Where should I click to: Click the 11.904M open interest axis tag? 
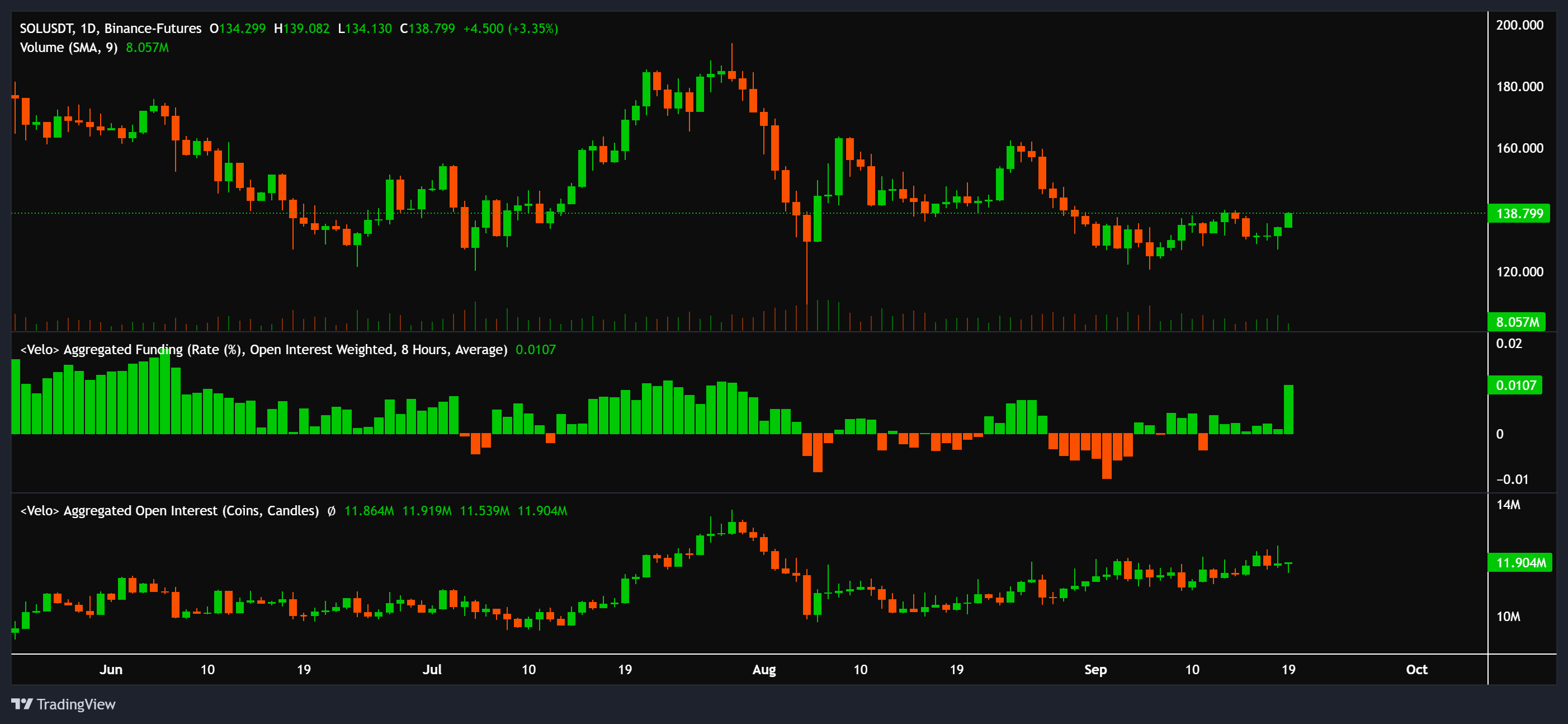click(1520, 563)
